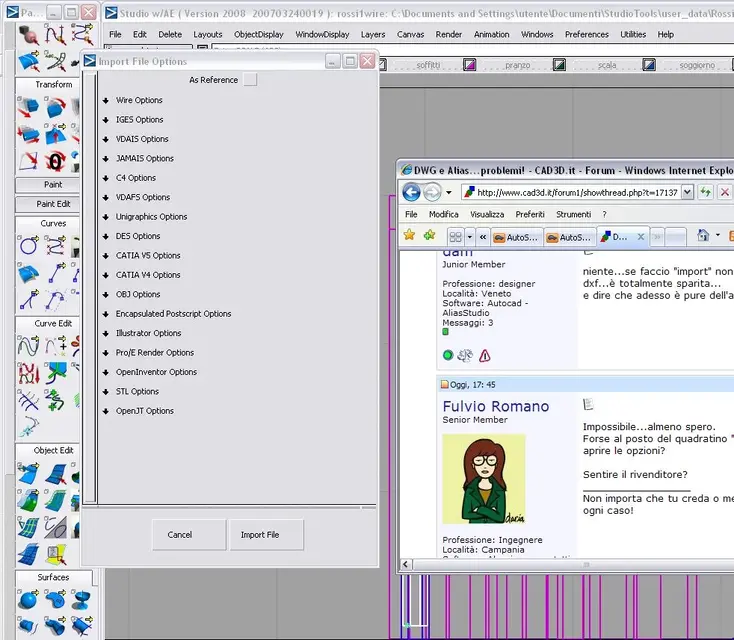This screenshot has width=734, height=640.
Task: Switch to the first AutoS... browser tab
Action: (x=517, y=237)
